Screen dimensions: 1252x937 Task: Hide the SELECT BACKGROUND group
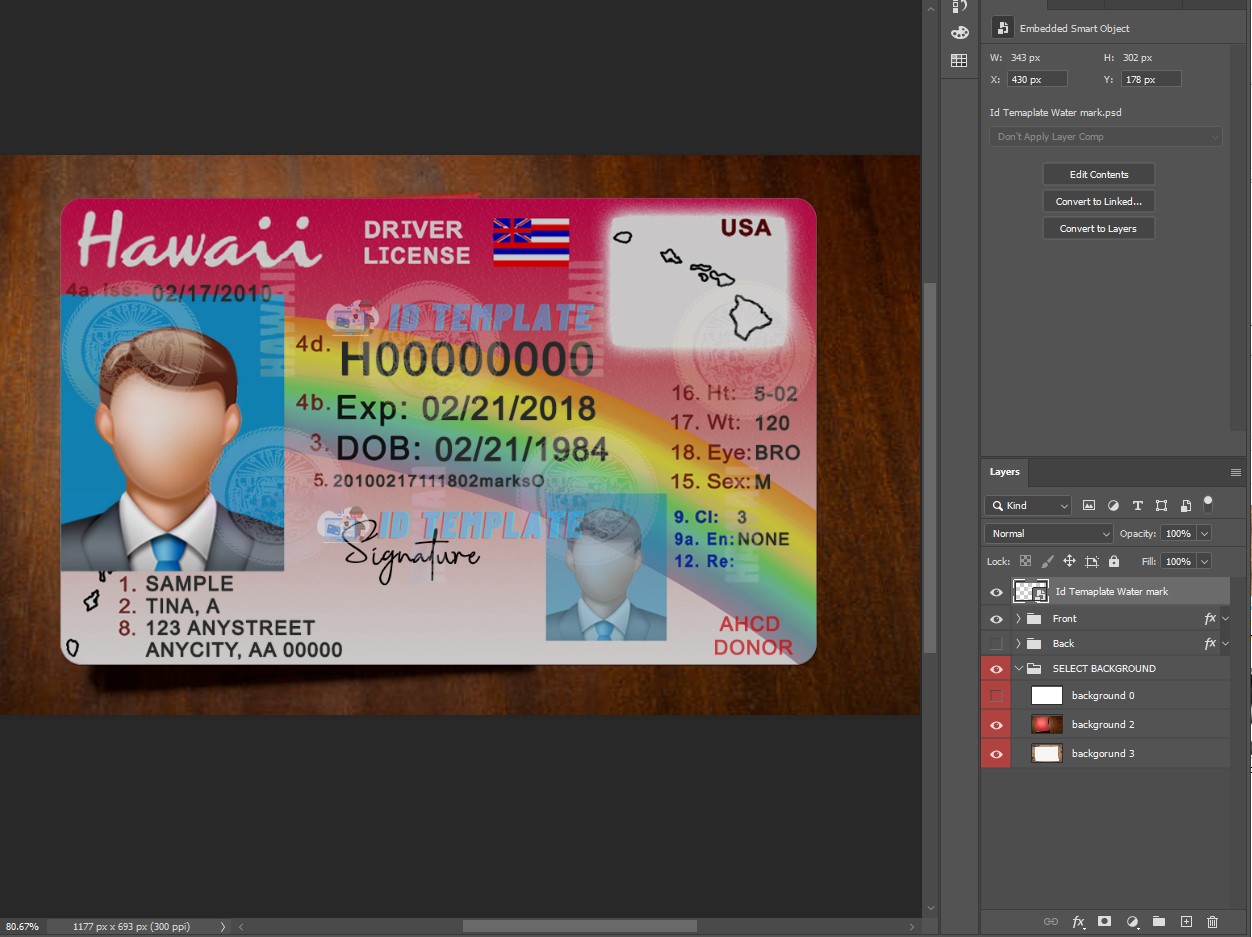[x=996, y=669]
